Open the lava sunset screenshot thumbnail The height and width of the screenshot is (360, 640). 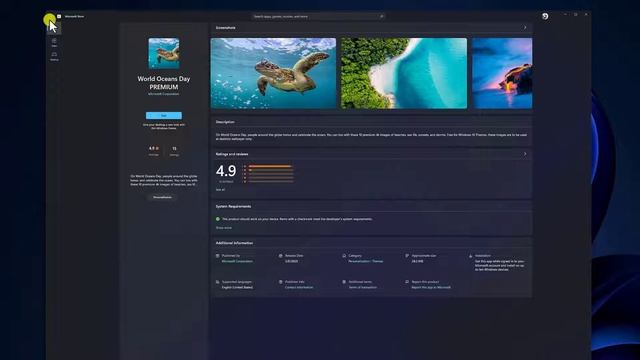pos(502,73)
